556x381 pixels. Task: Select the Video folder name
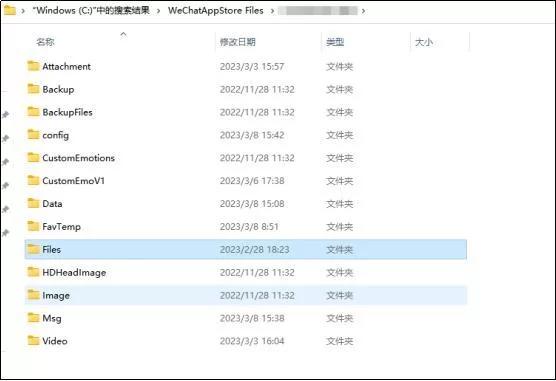pos(55,341)
